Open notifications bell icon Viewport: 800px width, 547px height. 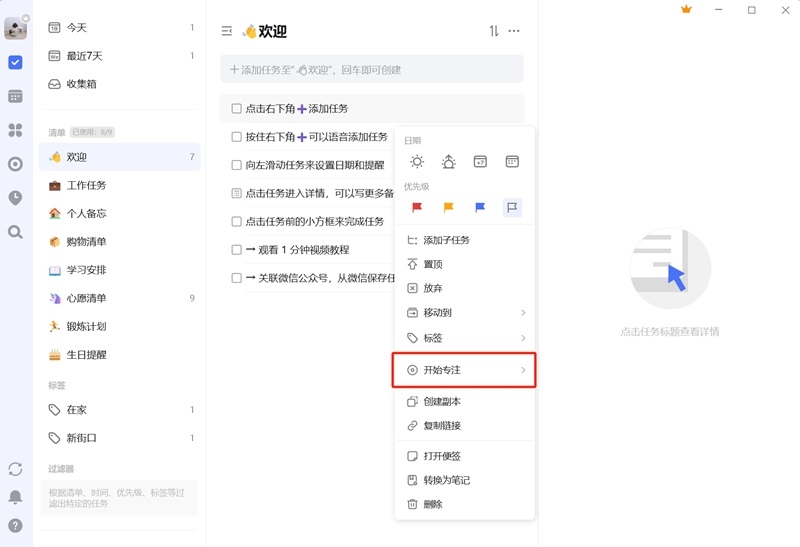tap(15, 497)
